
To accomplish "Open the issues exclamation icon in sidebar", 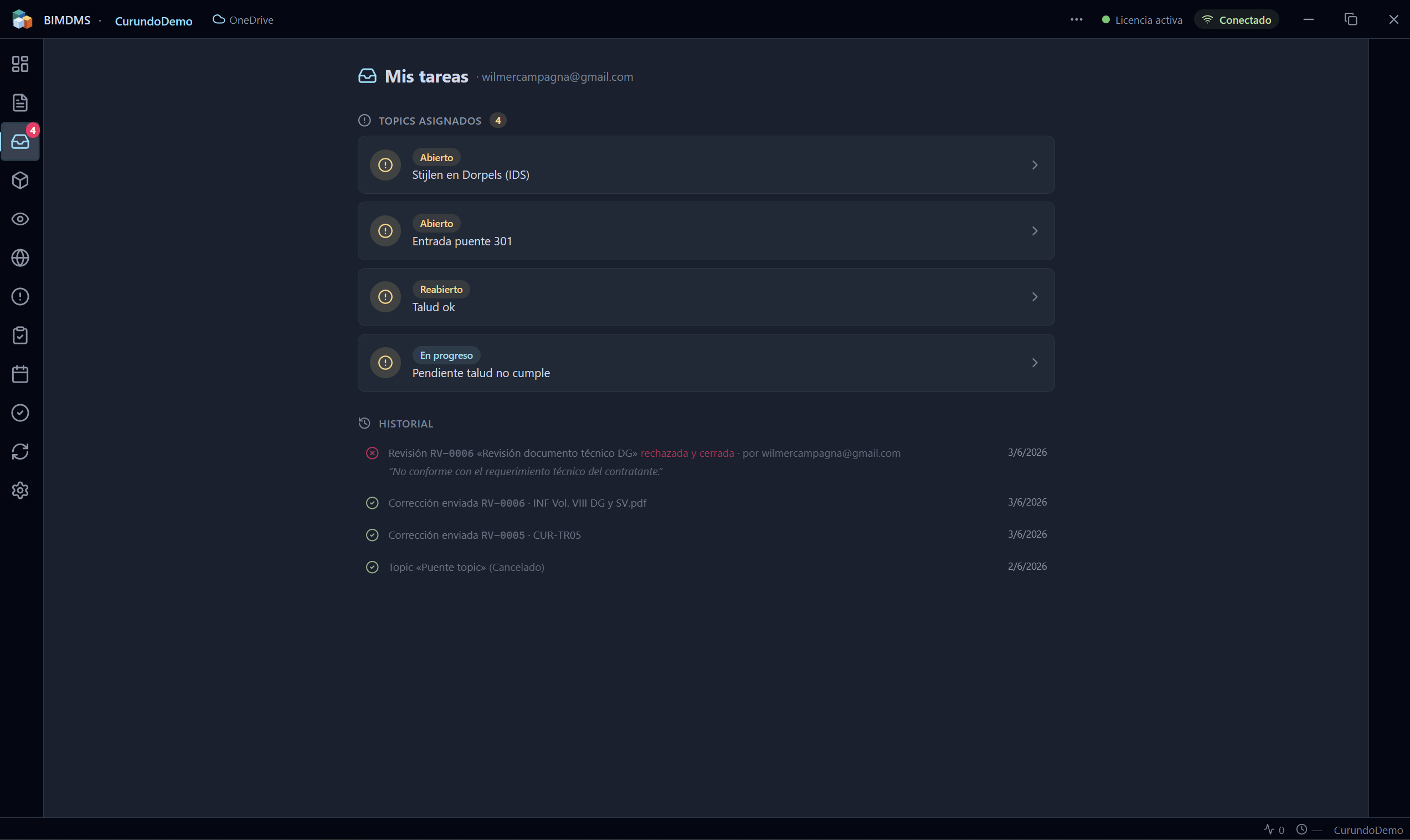I will (20, 297).
